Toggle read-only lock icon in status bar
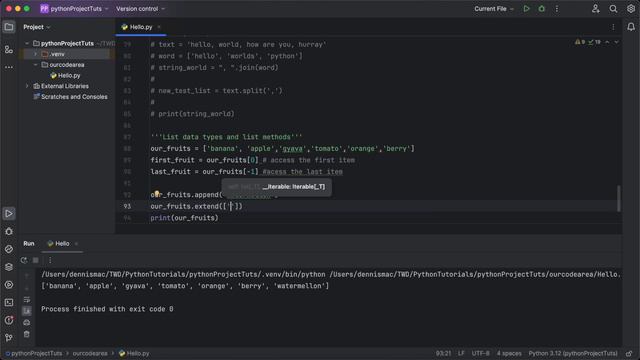The height and width of the screenshot is (360, 640). [x=629, y=353]
